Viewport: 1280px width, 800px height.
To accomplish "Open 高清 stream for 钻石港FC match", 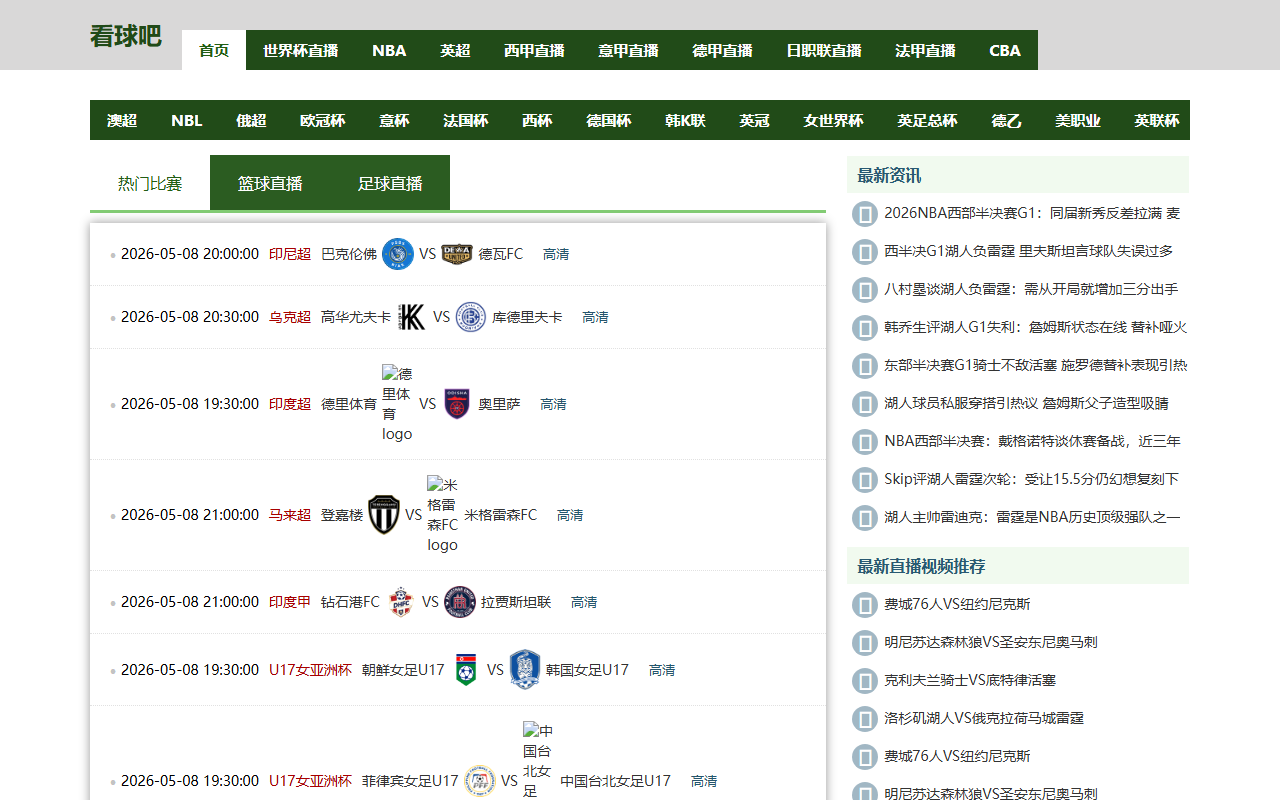I will coord(584,602).
